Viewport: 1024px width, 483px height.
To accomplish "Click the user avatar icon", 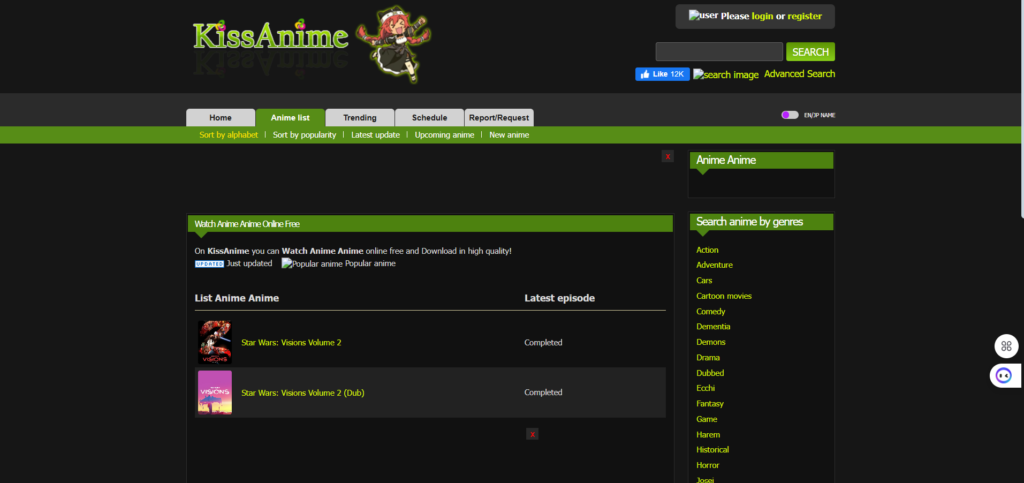I will coord(703,16).
